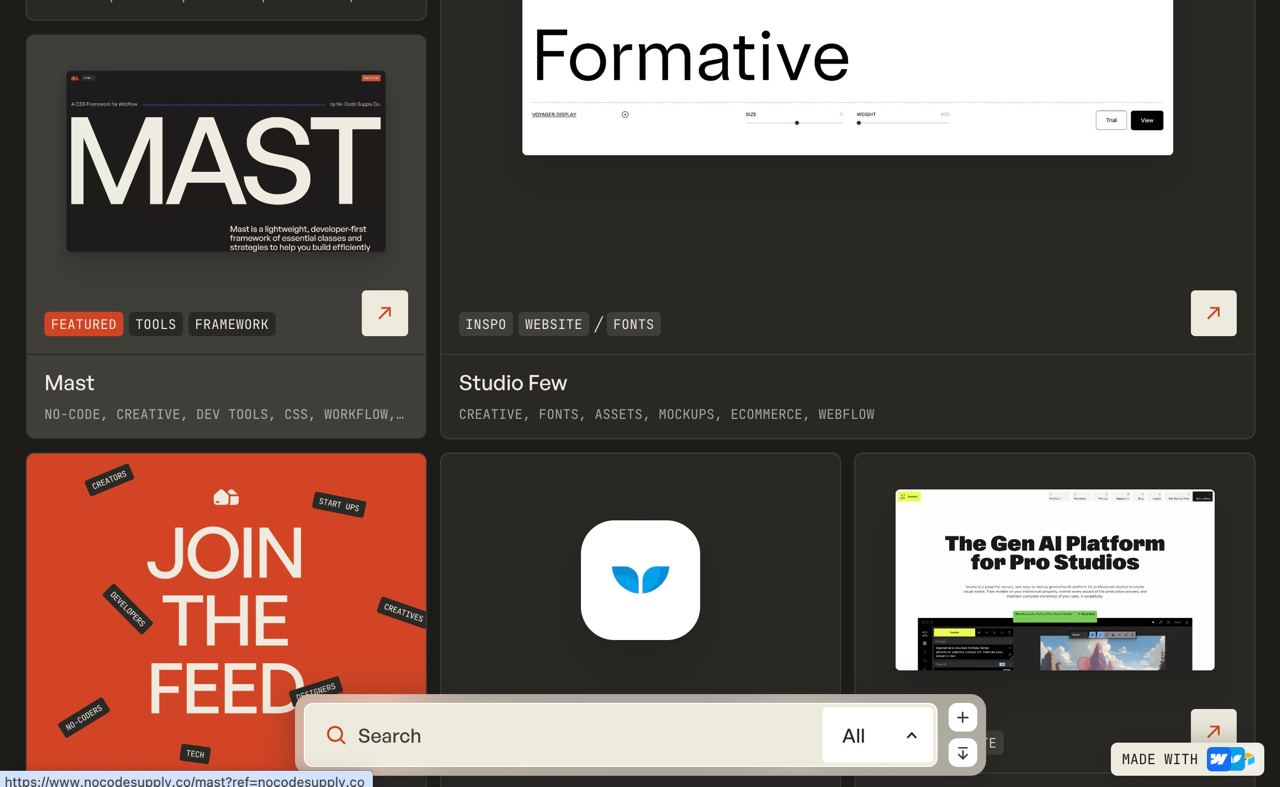Image resolution: width=1280 pixels, height=787 pixels.
Task: Click the small orange logo in the Mast preview
Action: click(75, 77)
